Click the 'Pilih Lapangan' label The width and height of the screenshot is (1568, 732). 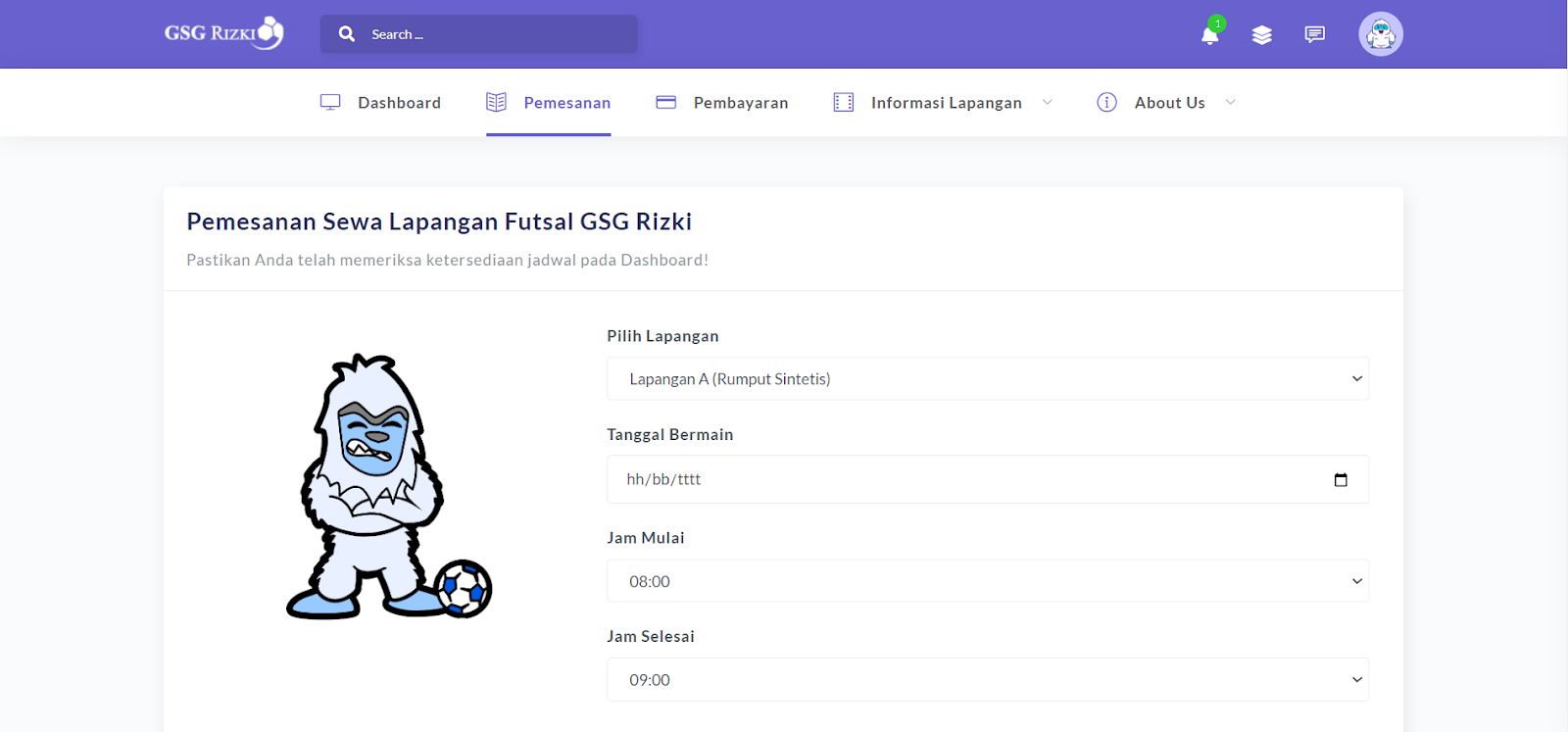point(662,336)
